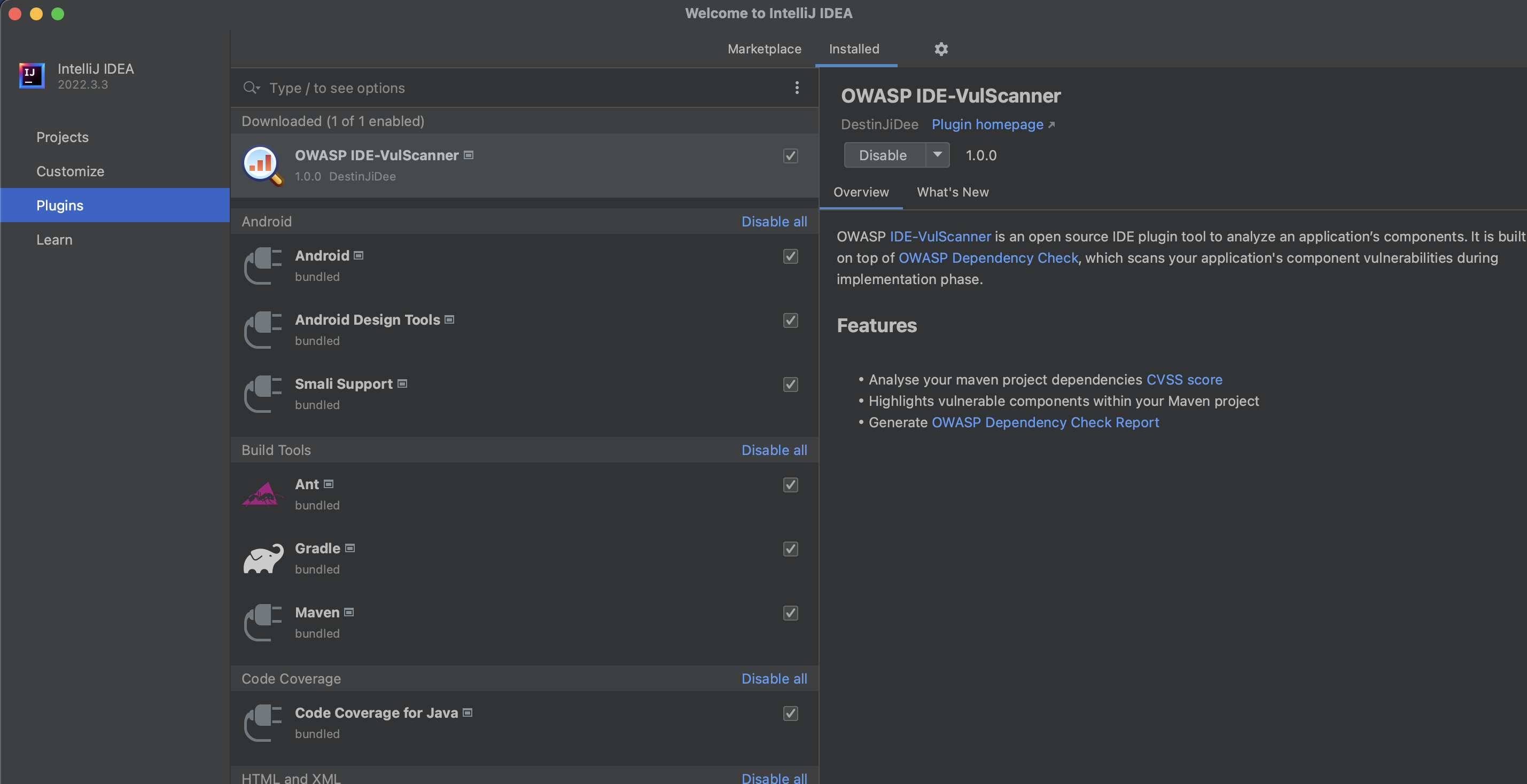The height and width of the screenshot is (784, 1527).
Task: Select Plugins in the sidebar
Action: (115, 205)
